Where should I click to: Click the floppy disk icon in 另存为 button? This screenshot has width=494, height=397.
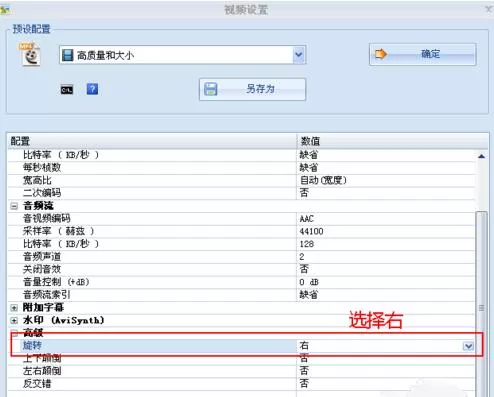coord(211,89)
